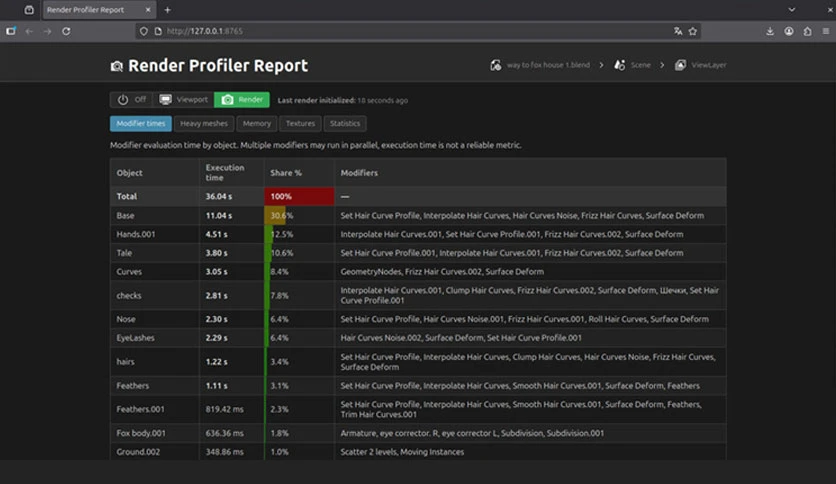Open the recent browsing icon in tab bar
The height and width of the screenshot is (484, 836).
[29, 10]
